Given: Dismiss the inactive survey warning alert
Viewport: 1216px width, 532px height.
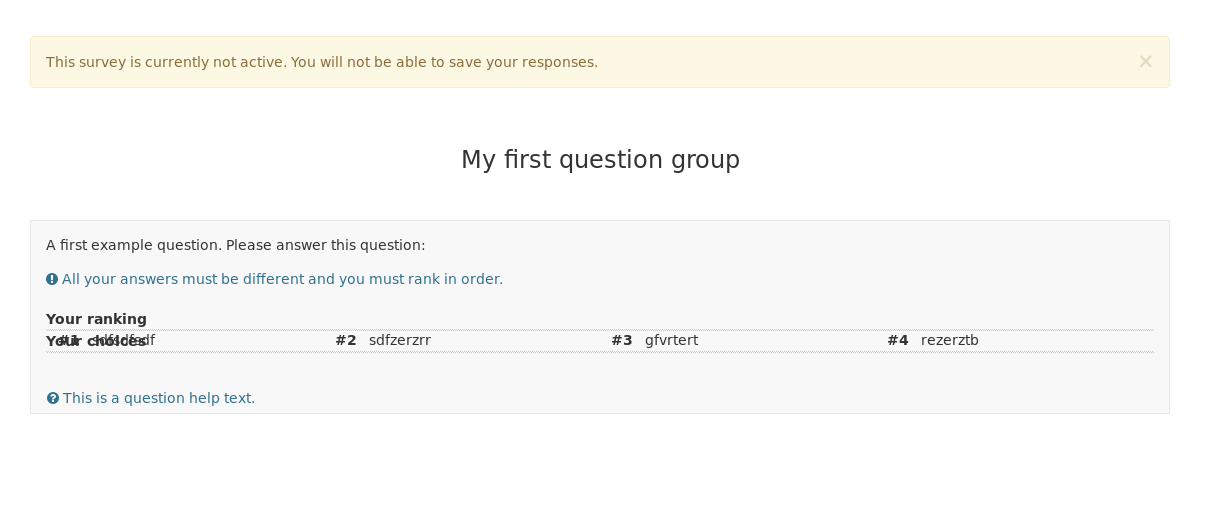Looking at the screenshot, I should pyautogui.click(x=1145, y=62).
